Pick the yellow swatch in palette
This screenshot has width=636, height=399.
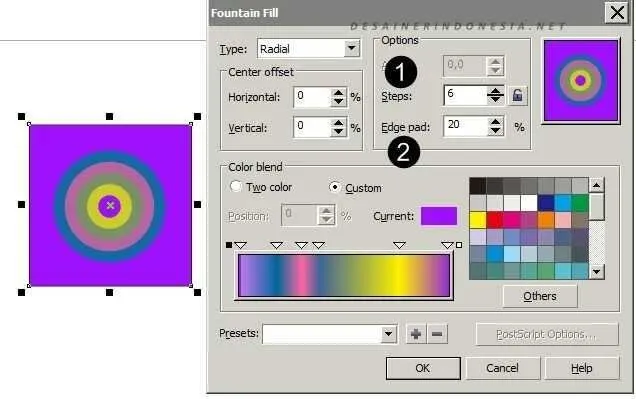point(478,220)
